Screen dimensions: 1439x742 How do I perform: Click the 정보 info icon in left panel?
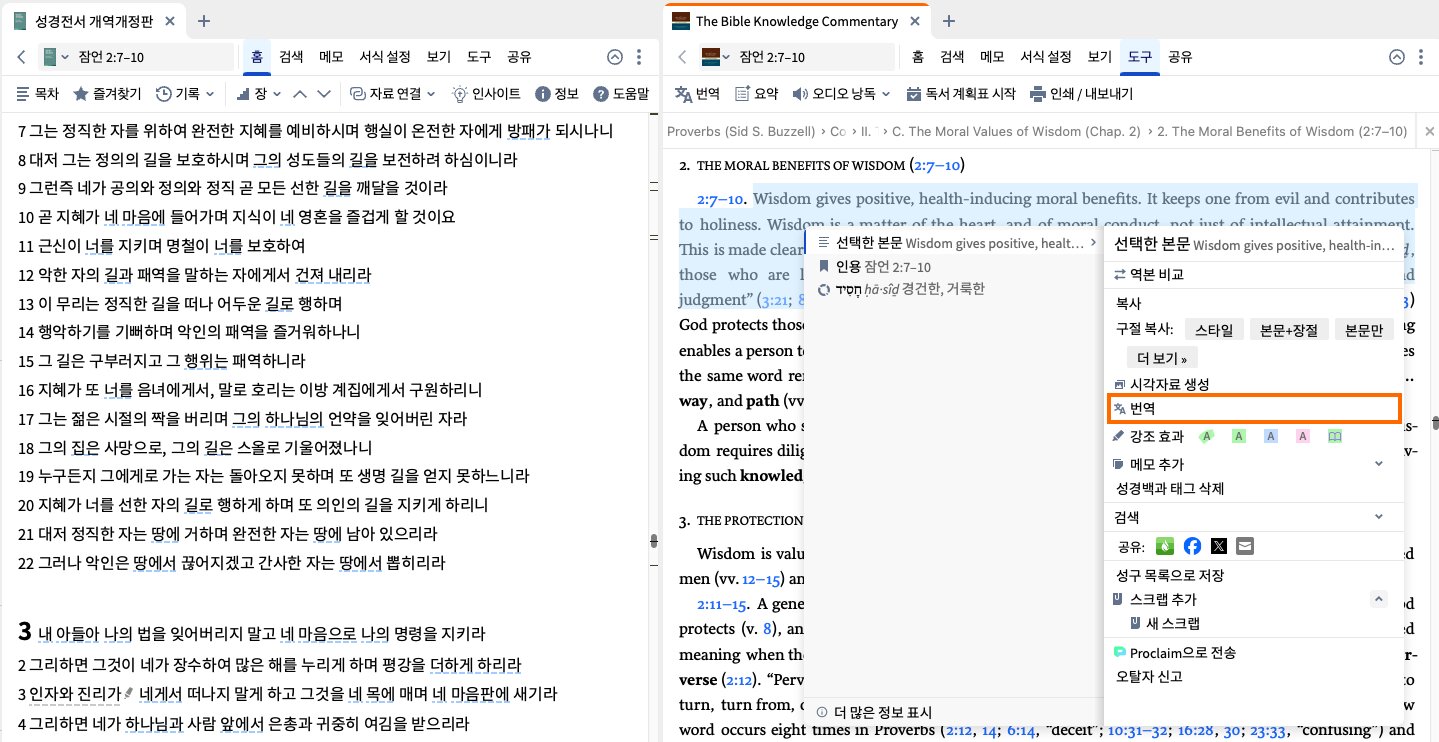(x=557, y=94)
